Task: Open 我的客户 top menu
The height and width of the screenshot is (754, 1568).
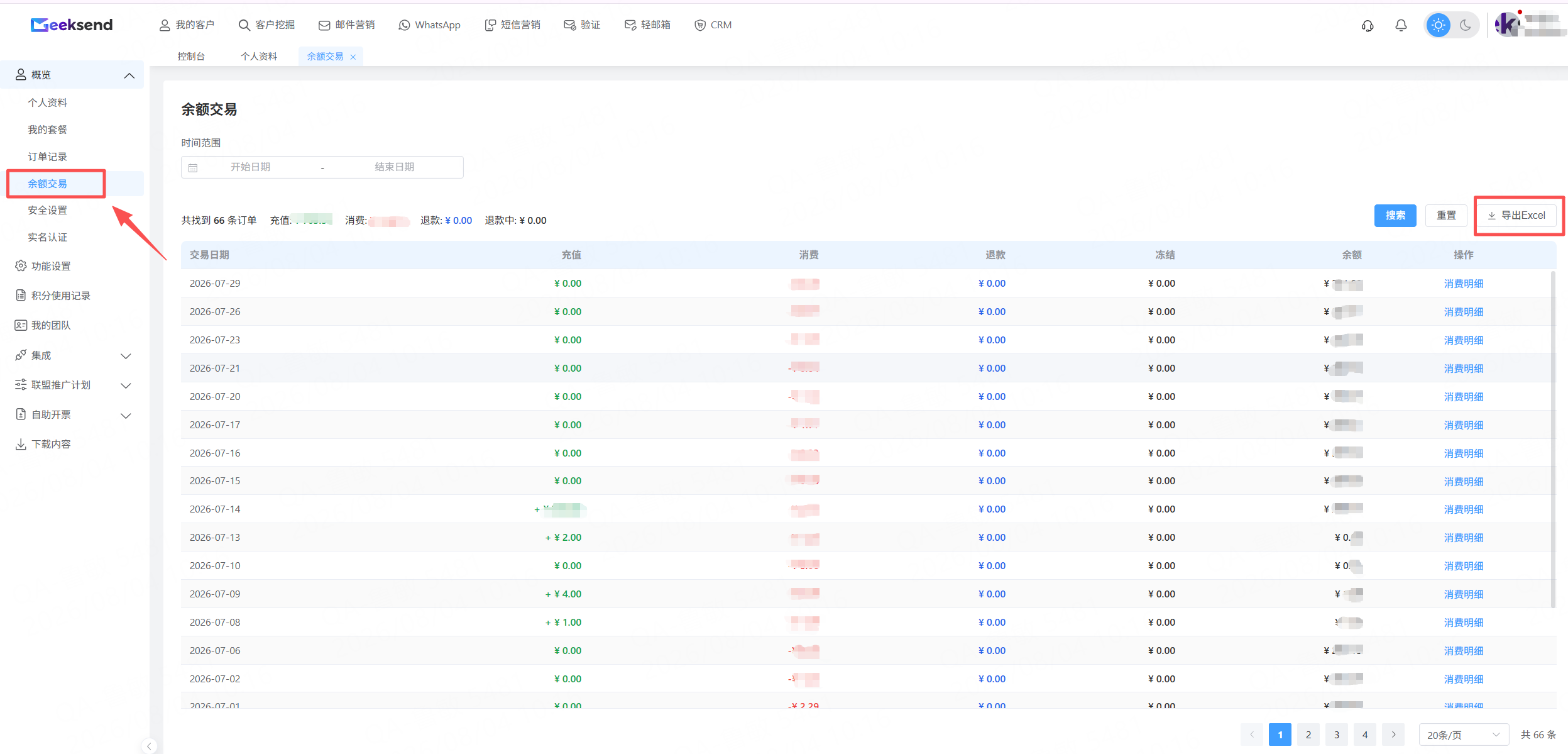Action: point(187,25)
